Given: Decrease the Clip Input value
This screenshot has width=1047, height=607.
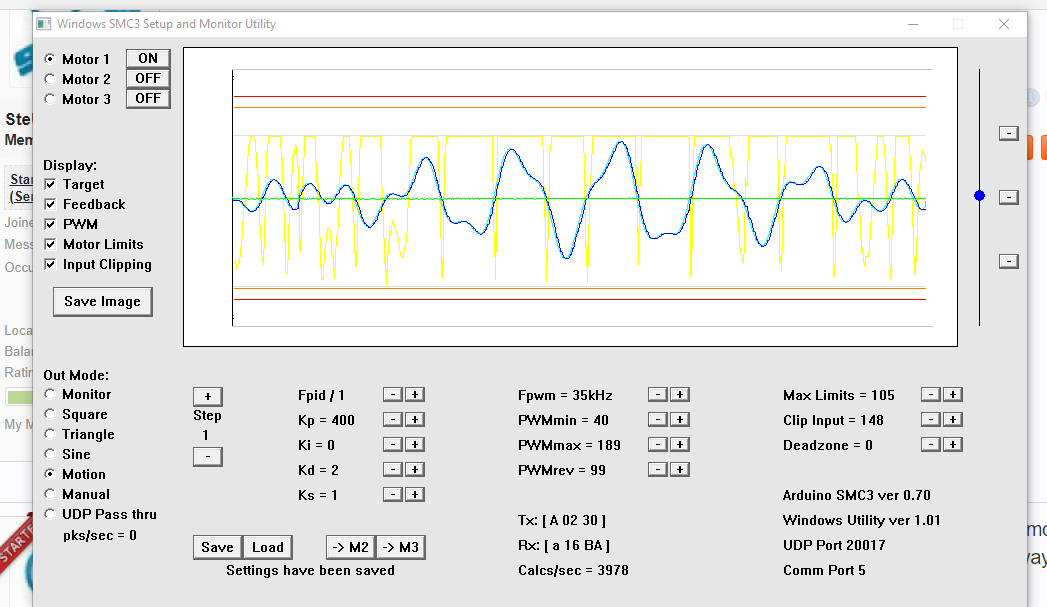Looking at the screenshot, I should 930,420.
